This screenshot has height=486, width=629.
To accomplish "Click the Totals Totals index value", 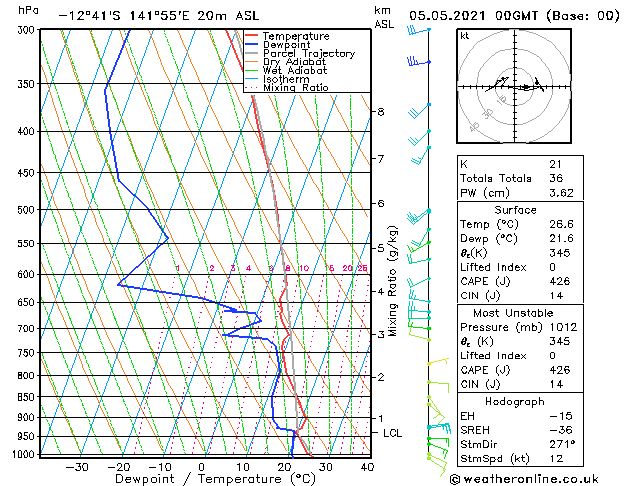I will [556, 178].
